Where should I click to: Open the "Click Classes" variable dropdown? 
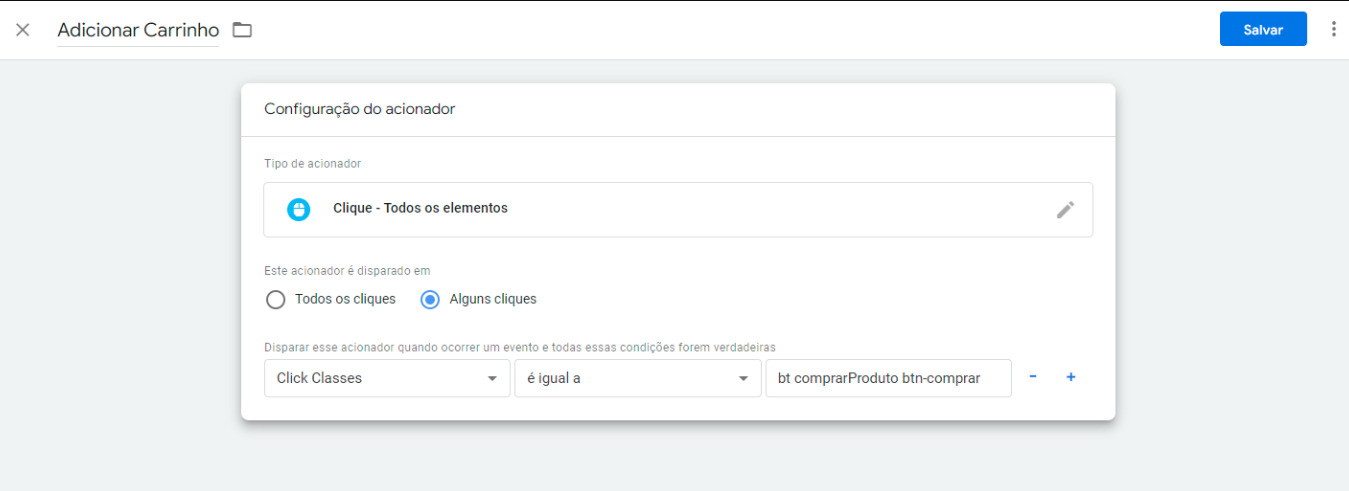tap(387, 378)
